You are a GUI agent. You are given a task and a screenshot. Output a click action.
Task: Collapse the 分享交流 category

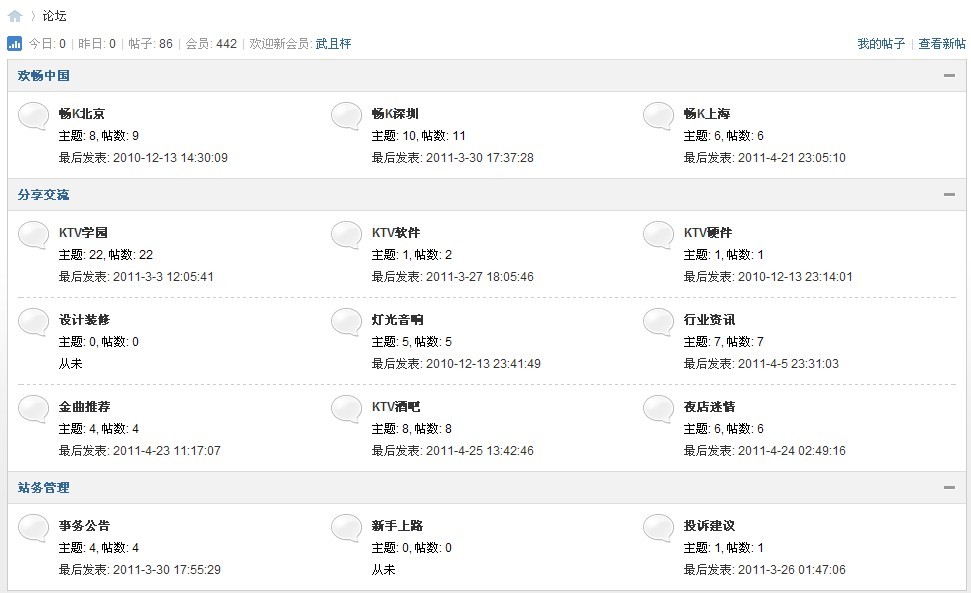[949, 194]
